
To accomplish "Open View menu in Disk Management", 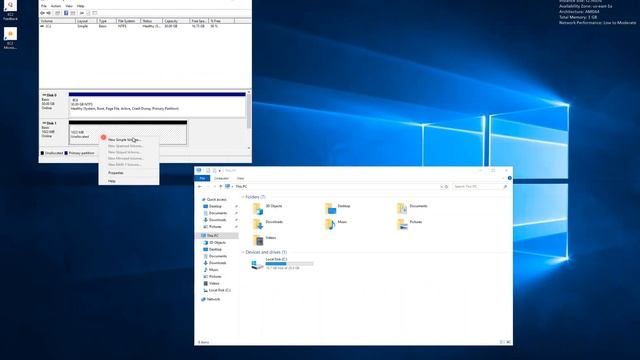I will click(69, 6).
